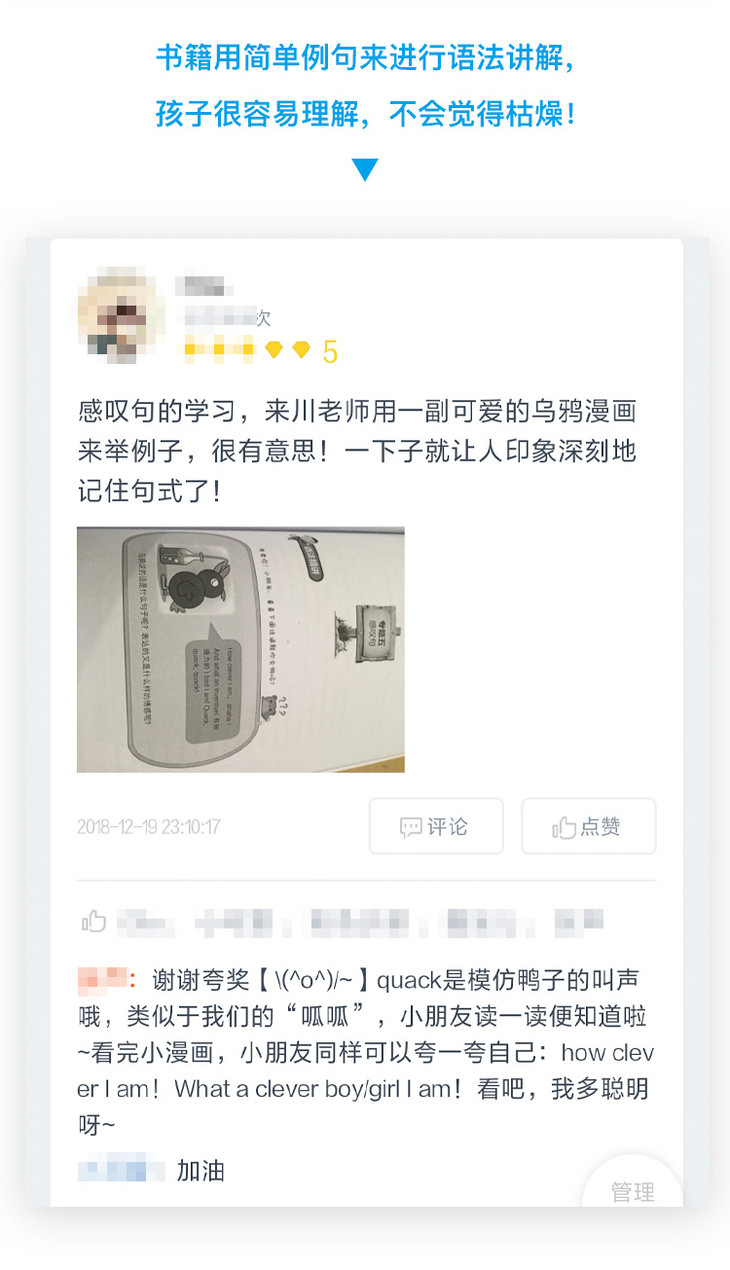This screenshot has height=1270, width=730.
Task: Click the thumbs-up icon in 点赞 button
Action: (564, 827)
